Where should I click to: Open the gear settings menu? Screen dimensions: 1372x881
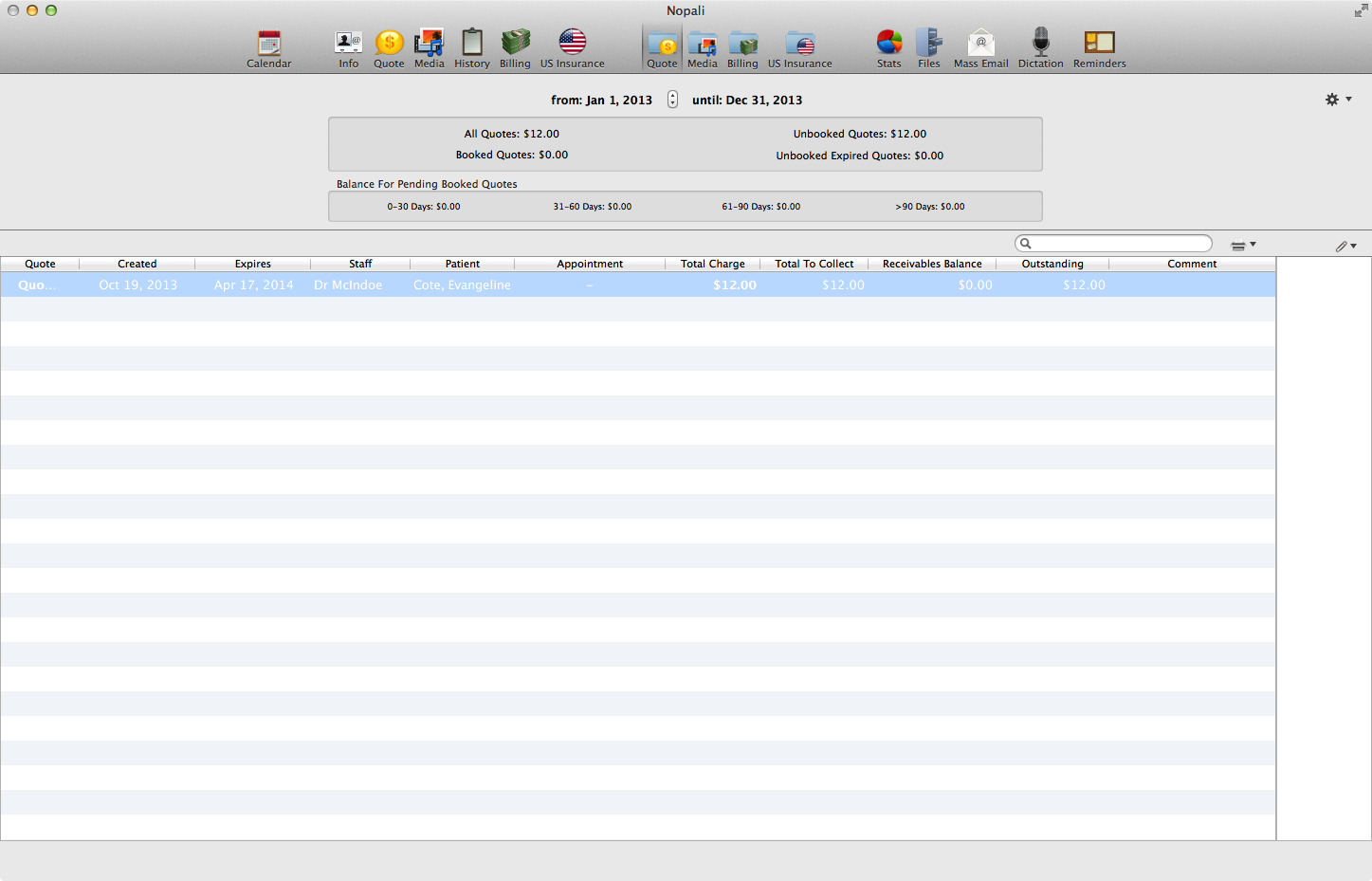[x=1338, y=100]
